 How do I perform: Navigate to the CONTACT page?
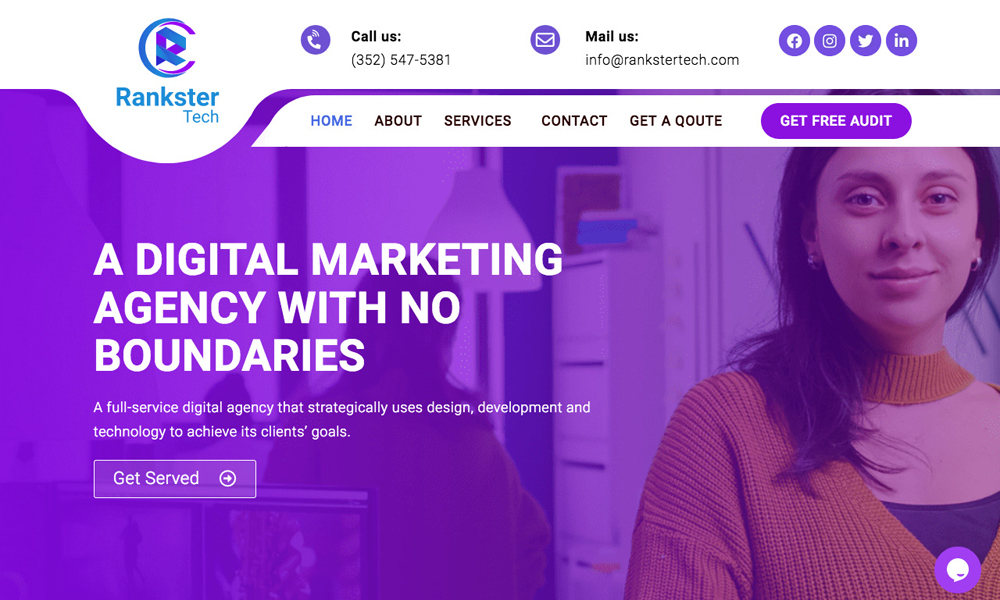point(574,121)
